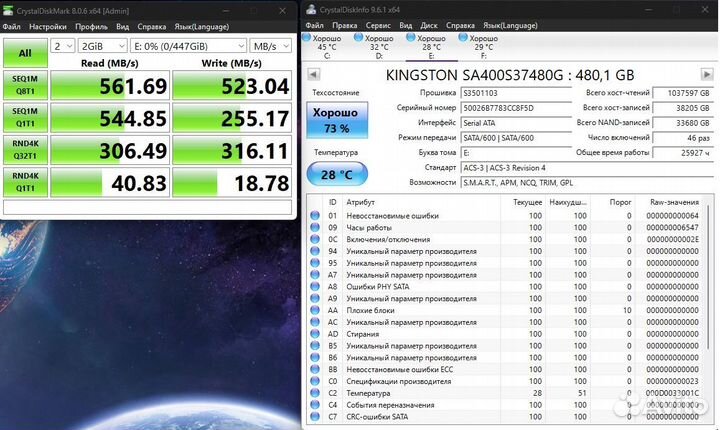The width and height of the screenshot is (720, 430).
Task: Click the power-on hours value 25927 ч
Action: tap(683, 153)
